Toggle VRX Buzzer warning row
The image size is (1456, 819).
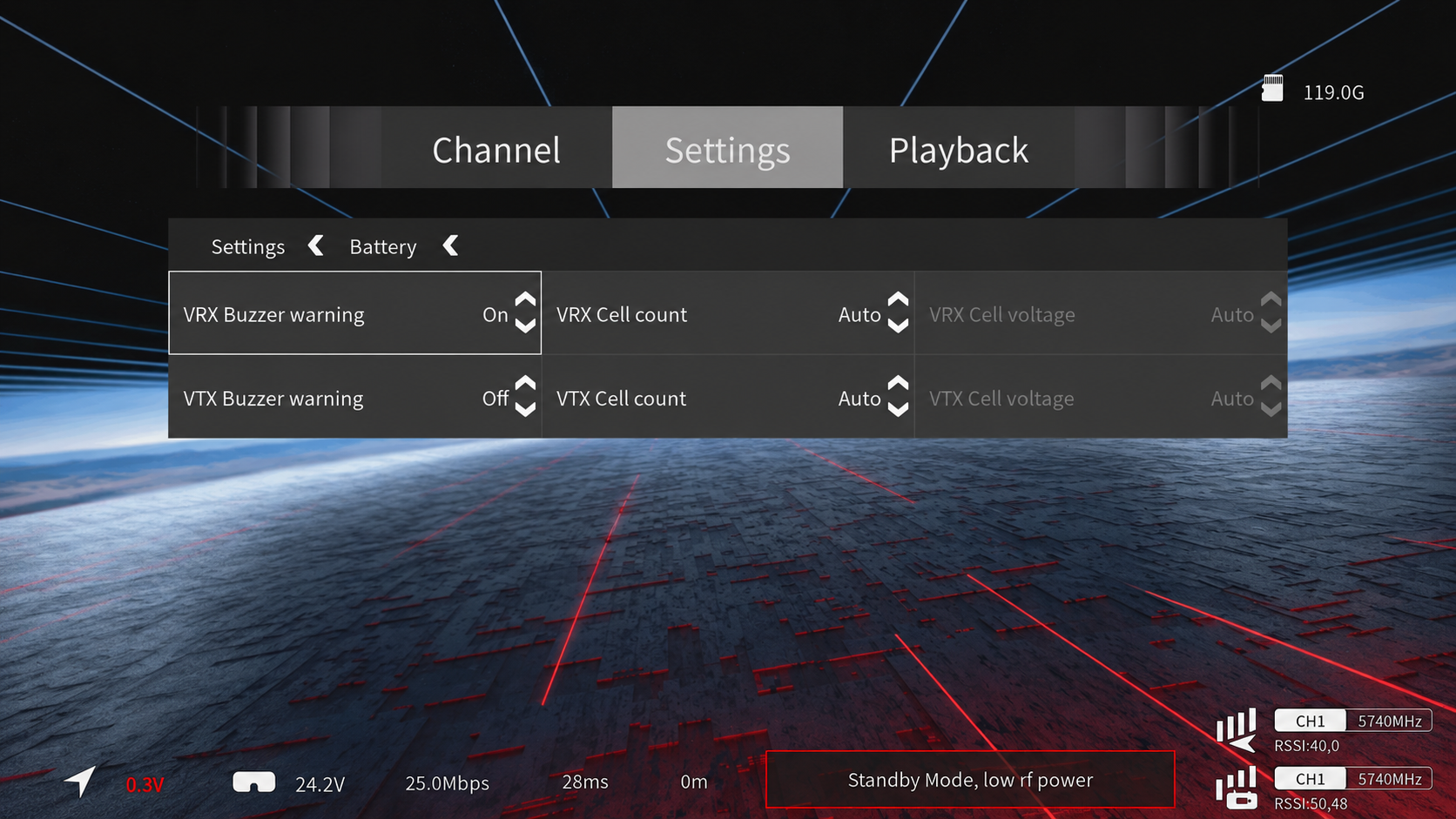tap(355, 313)
